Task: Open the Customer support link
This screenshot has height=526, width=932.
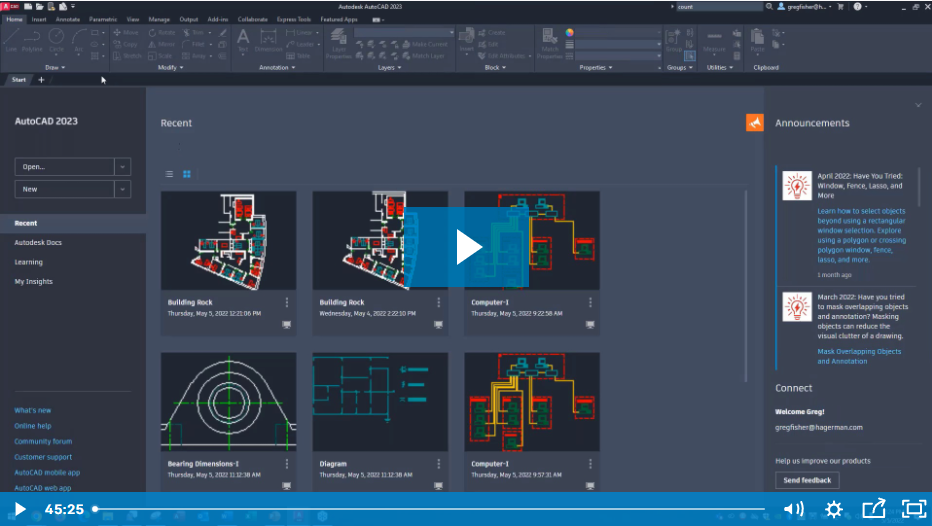Action: 43,457
